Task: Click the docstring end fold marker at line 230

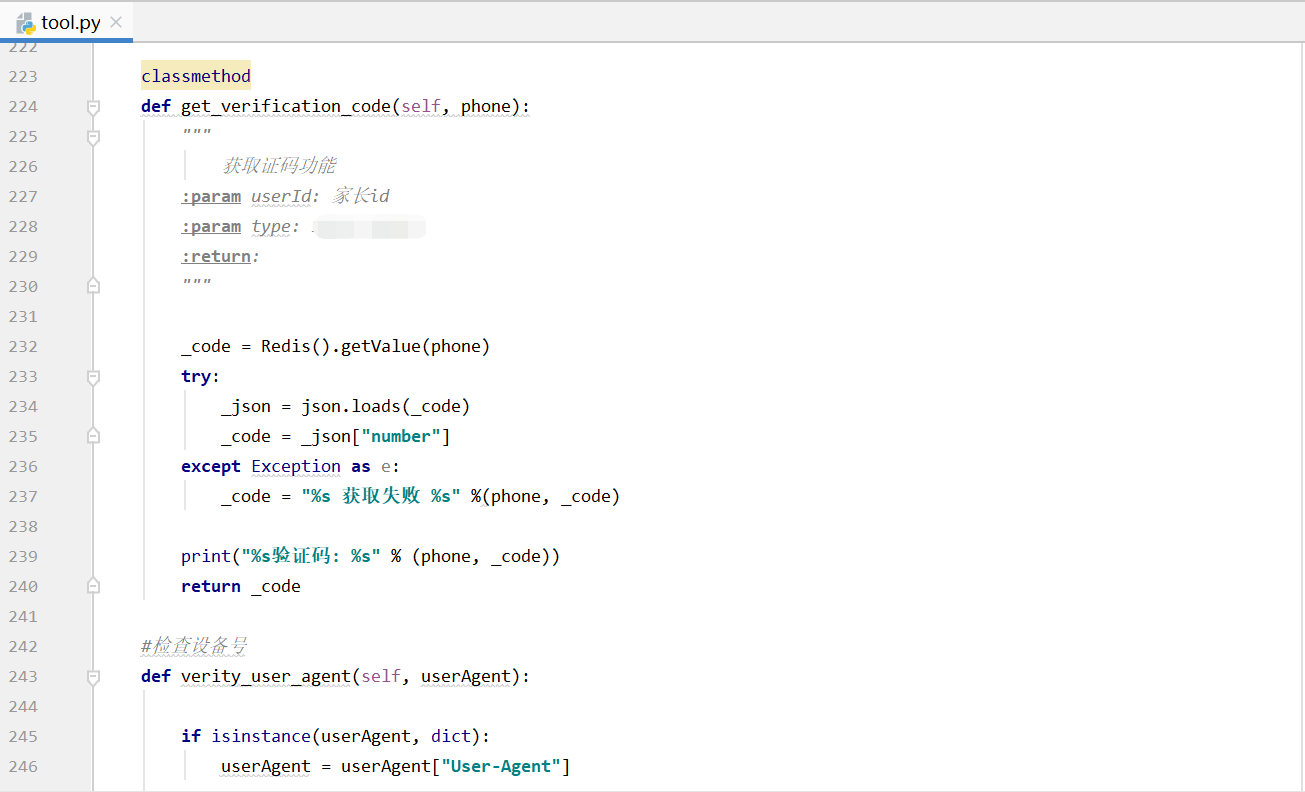Action: [x=93, y=286]
